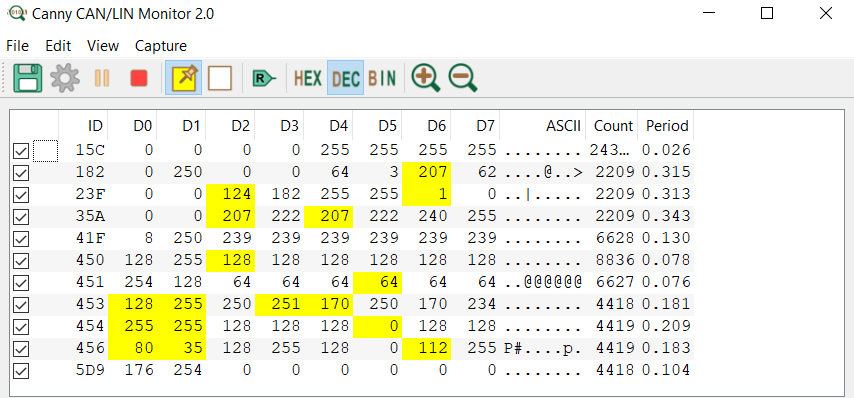Click the green R tag icon
Viewport: 854px width, 398px height.
pyautogui.click(x=264, y=78)
